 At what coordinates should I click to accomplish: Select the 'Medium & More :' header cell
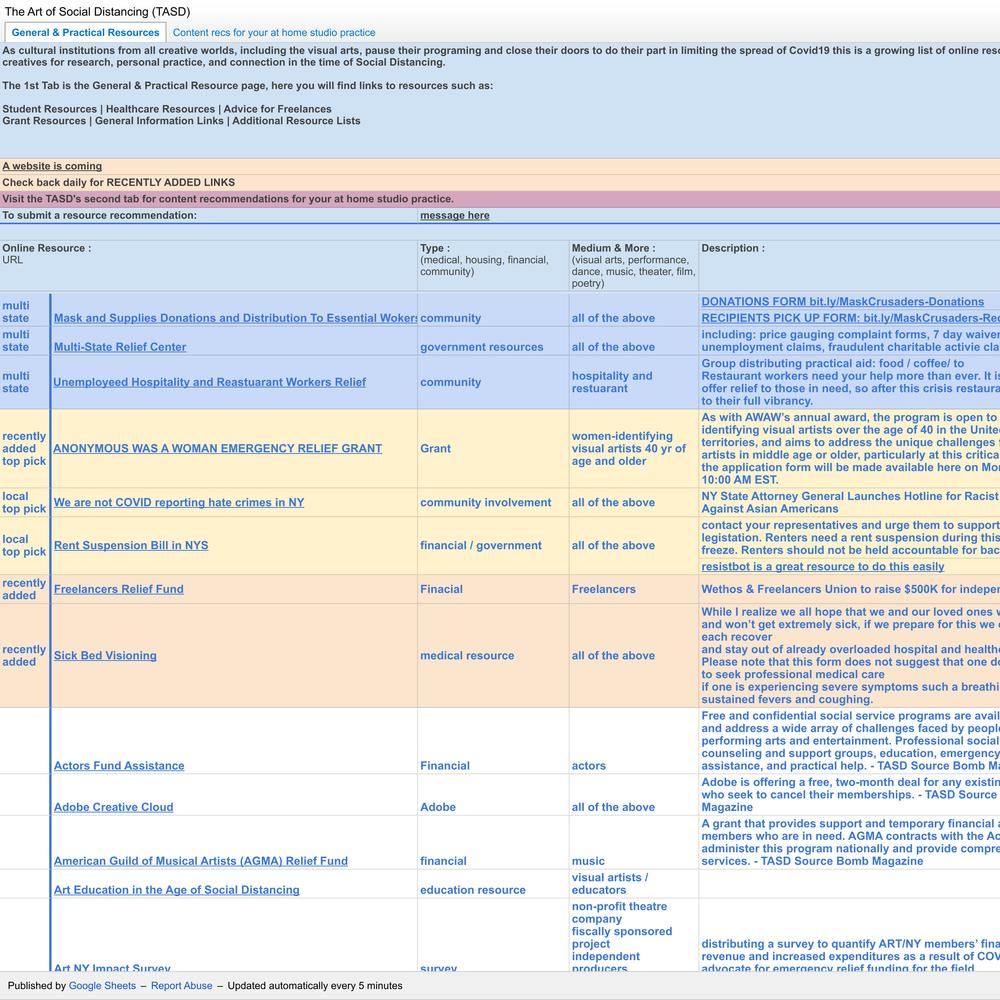[x=633, y=266]
